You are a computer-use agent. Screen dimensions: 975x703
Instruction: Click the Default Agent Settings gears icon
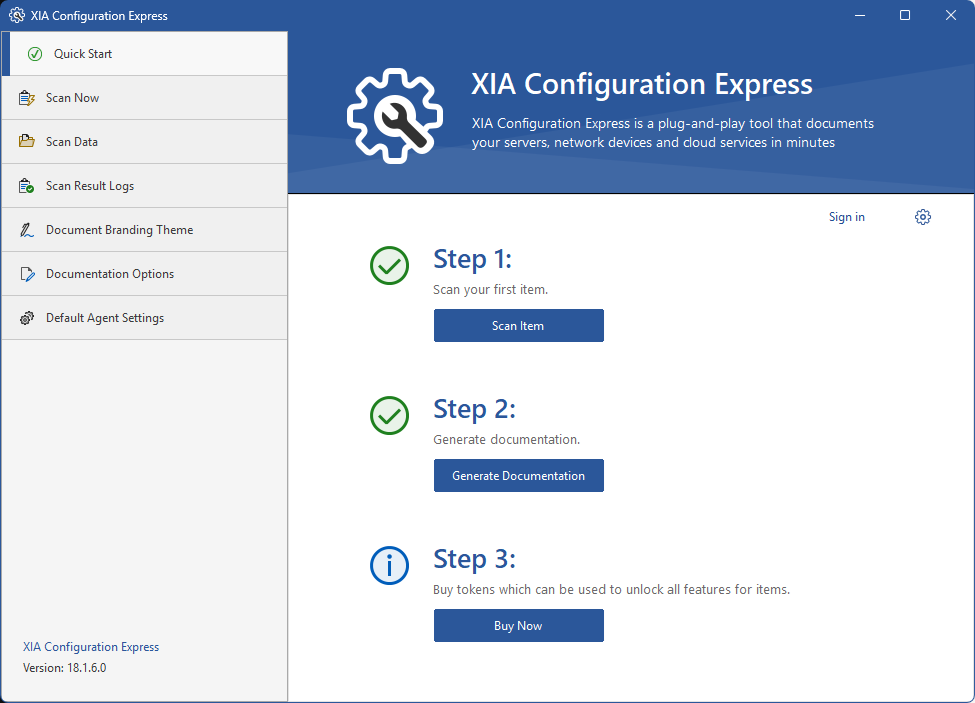pos(27,318)
